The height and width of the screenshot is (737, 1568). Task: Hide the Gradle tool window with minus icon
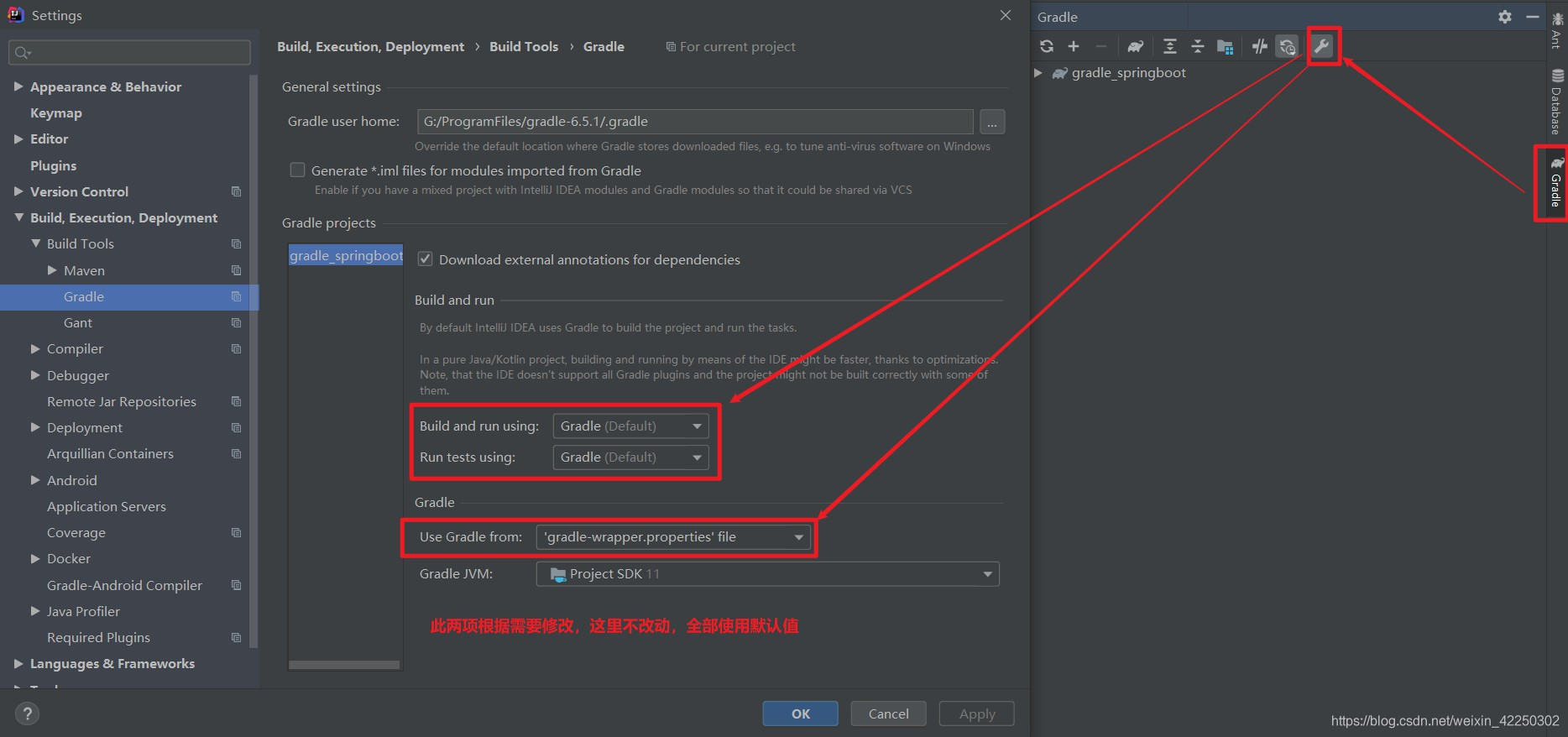(x=1532, y=17)
